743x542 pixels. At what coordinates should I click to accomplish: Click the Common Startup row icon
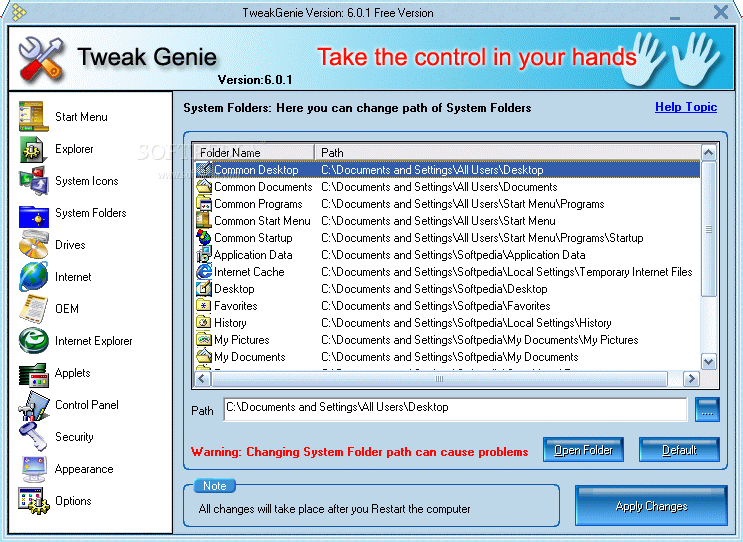point(204,237)
